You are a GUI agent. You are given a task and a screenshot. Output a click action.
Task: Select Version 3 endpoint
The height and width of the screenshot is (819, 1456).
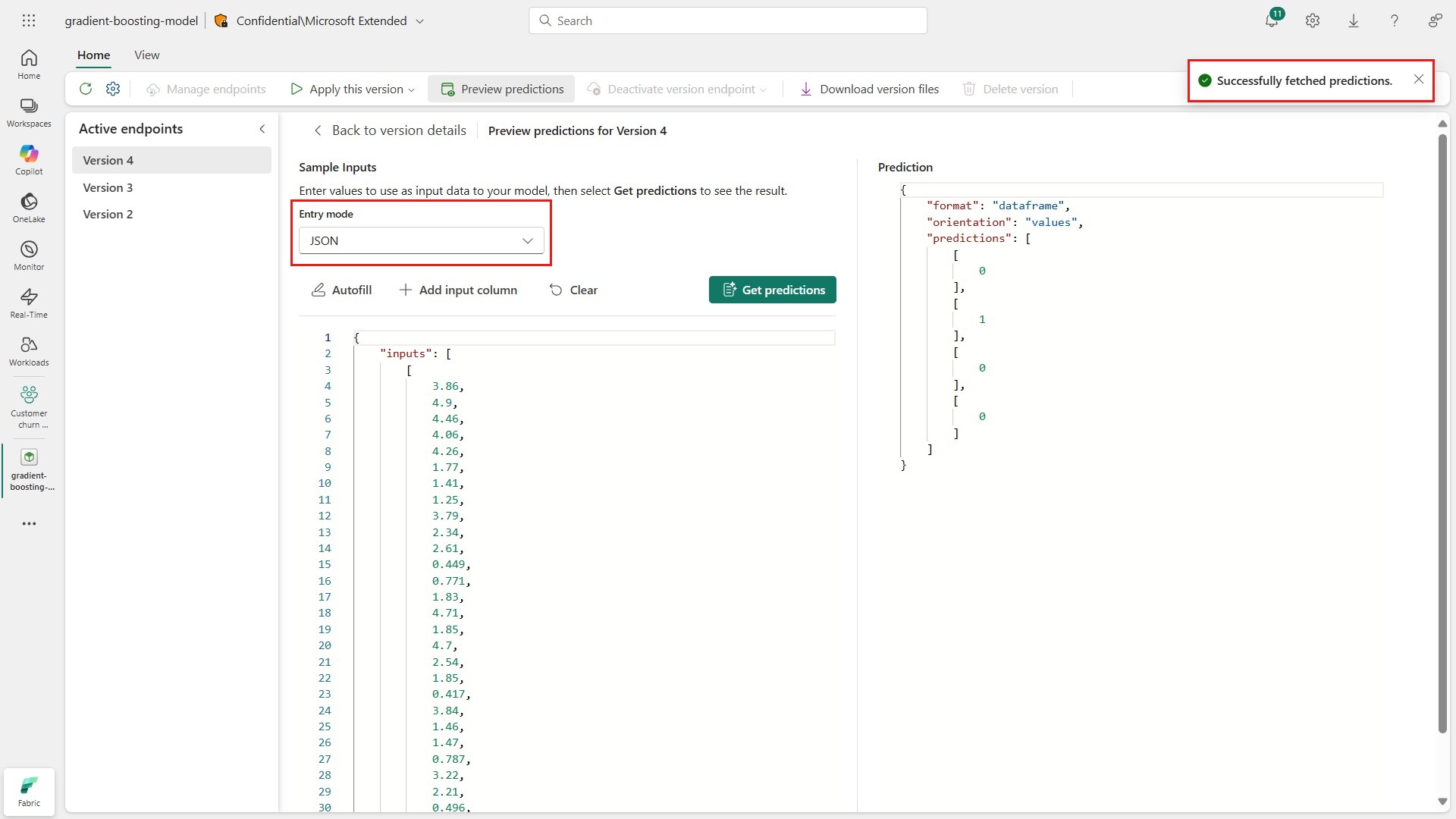point(108,187)
